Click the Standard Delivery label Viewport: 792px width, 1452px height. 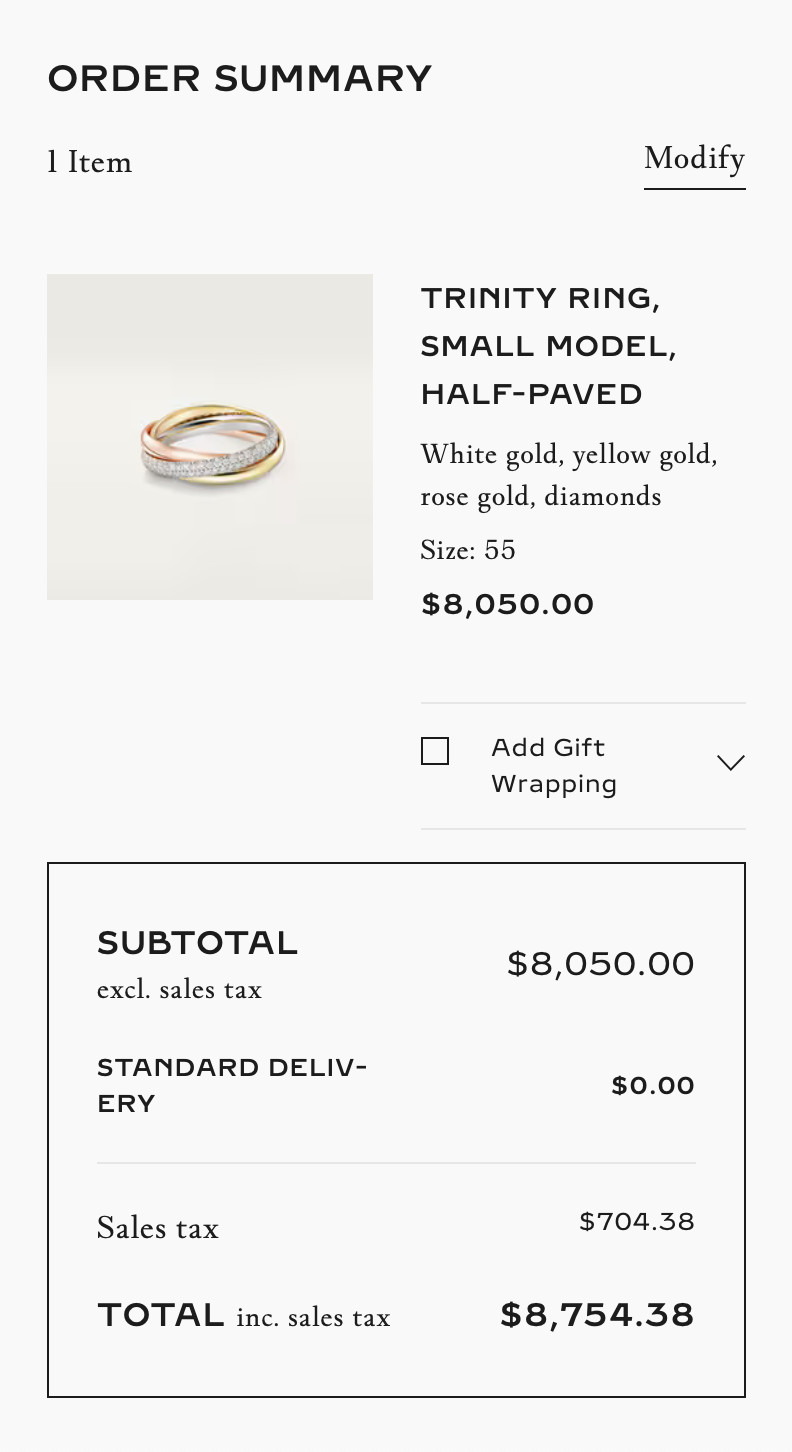click(x=232, y=1085)
